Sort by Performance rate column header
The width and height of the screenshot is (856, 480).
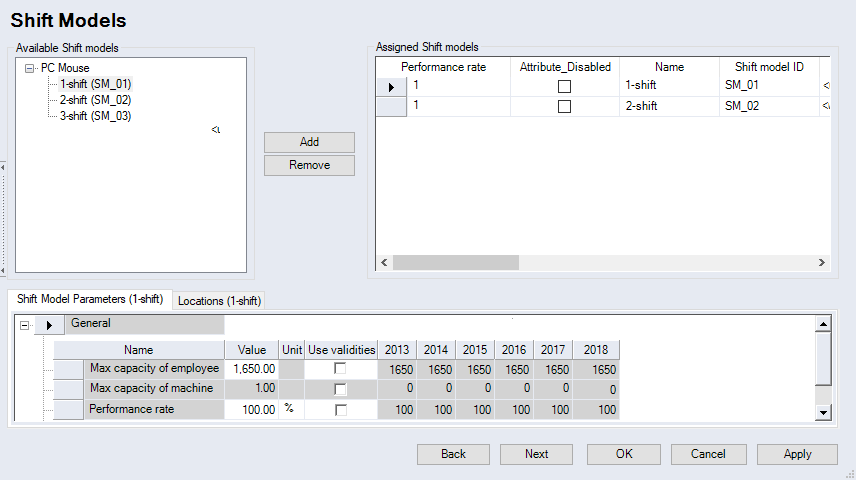click(x=443, y=67)
